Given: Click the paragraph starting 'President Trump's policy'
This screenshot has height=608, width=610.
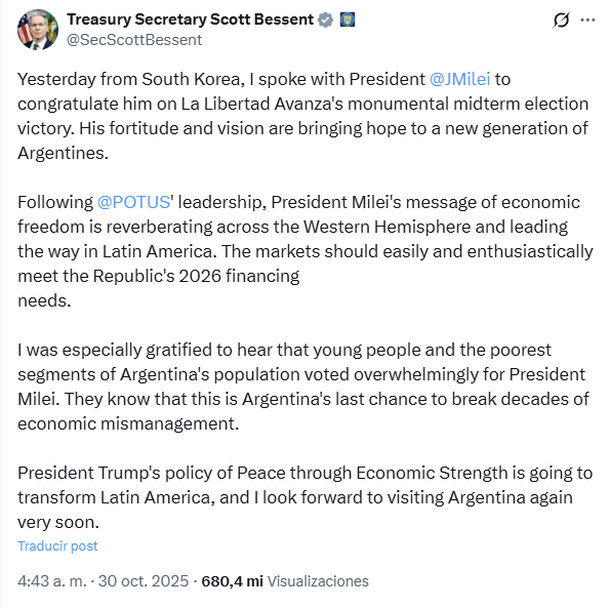Looking at the screenshot, I should [300, 497].
